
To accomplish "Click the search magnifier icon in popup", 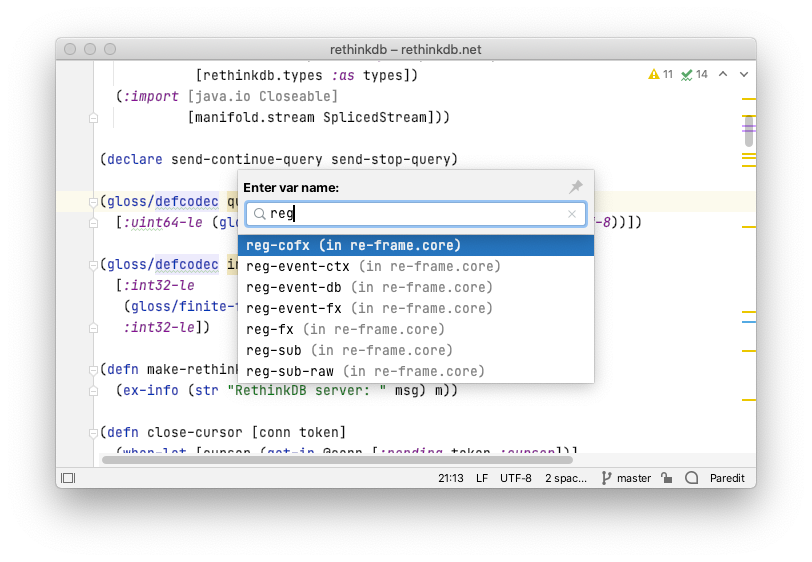I will click(259, 214).
